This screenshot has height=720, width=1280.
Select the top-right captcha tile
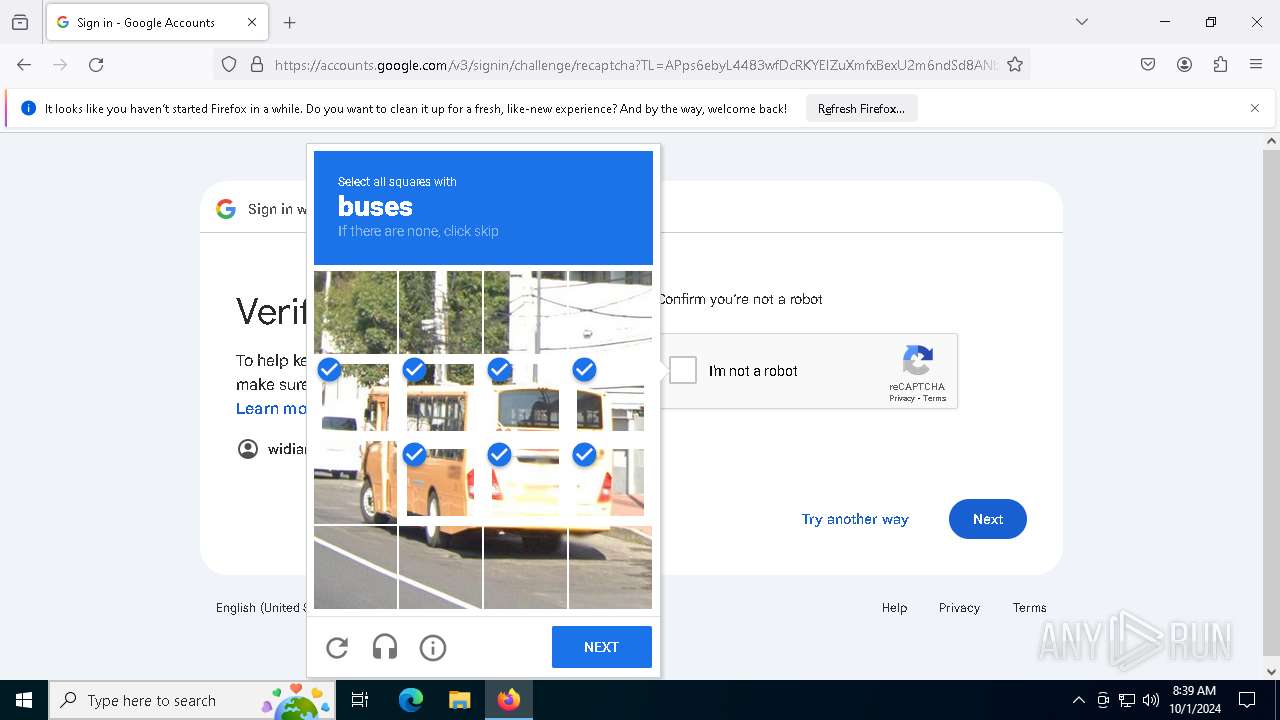610,312
